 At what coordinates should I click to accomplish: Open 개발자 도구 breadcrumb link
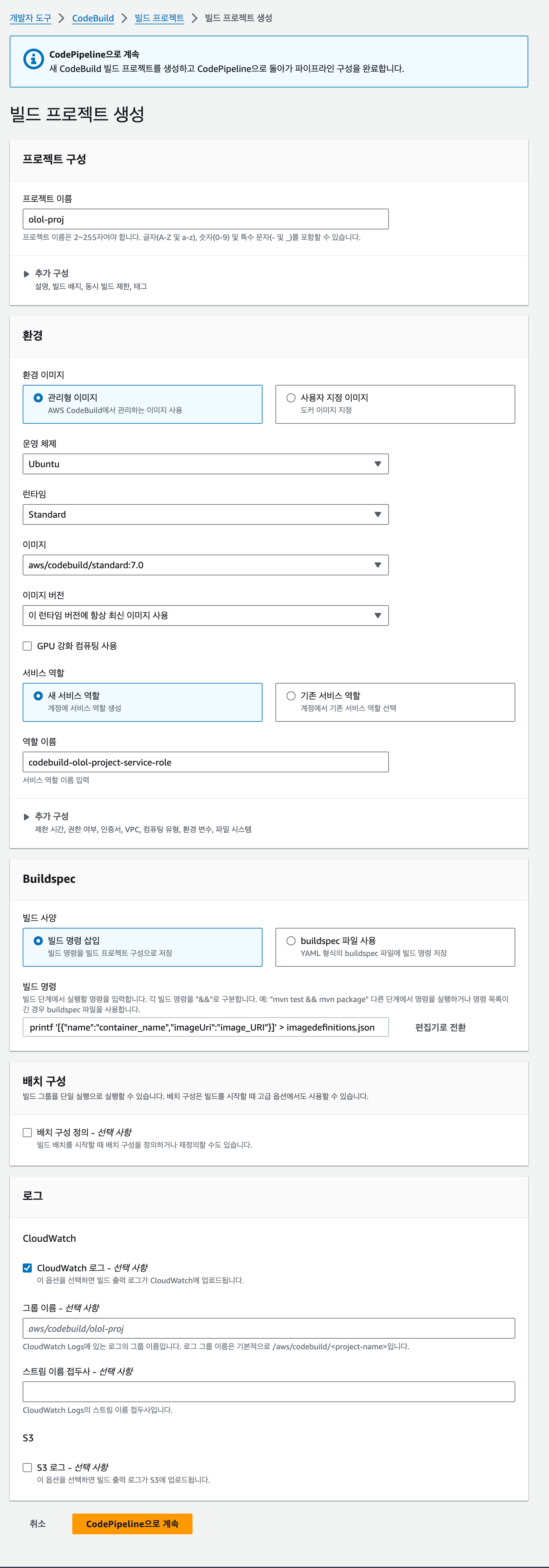tap(30, 18)
